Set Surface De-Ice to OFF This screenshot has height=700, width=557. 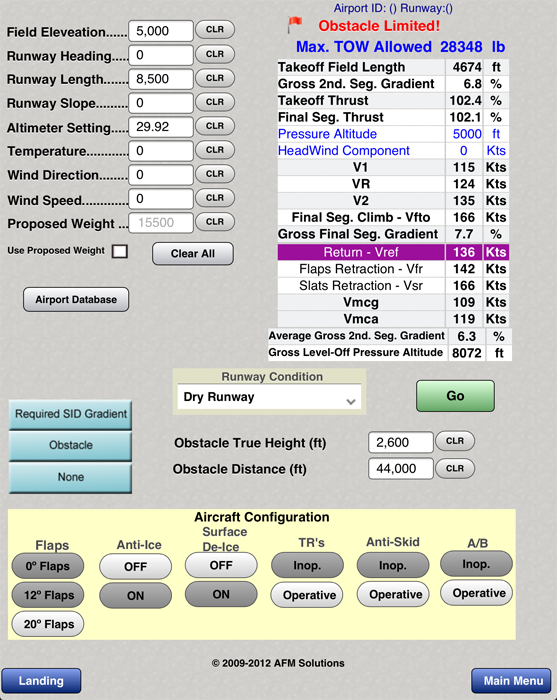221,565
